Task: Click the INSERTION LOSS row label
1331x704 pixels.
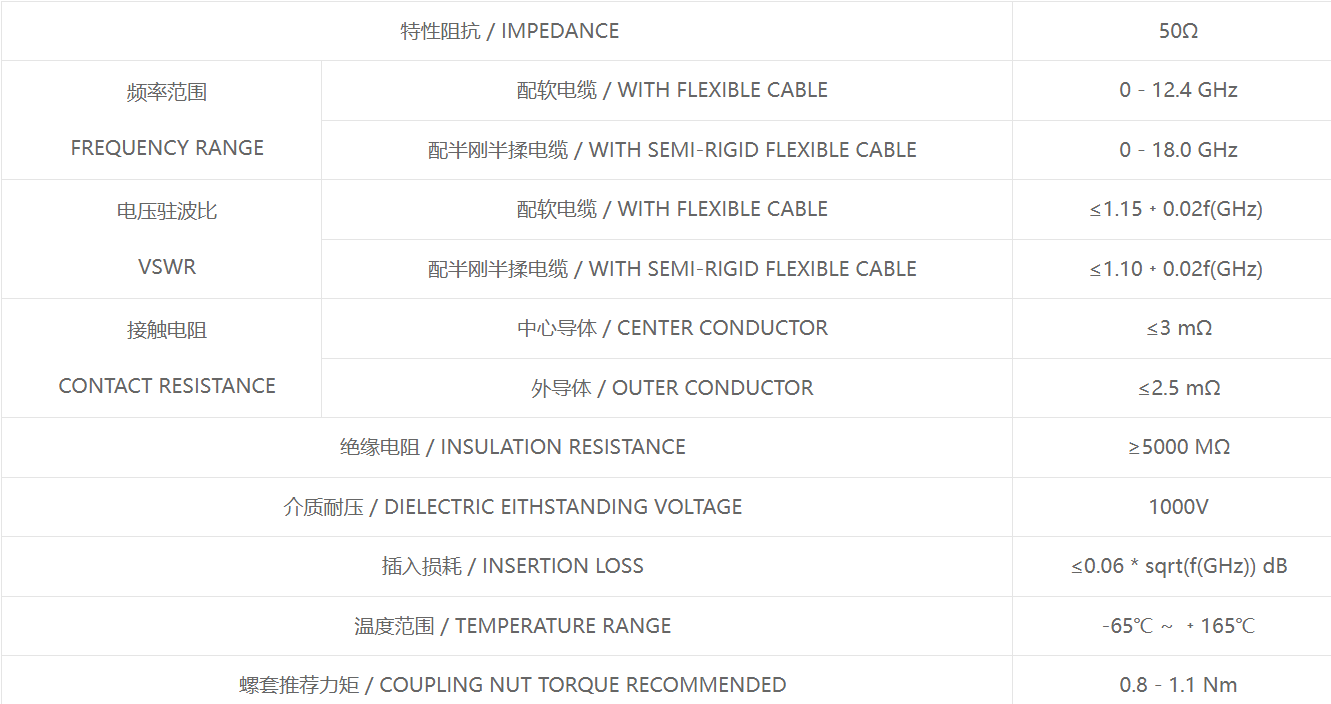Action: point(513,566)
